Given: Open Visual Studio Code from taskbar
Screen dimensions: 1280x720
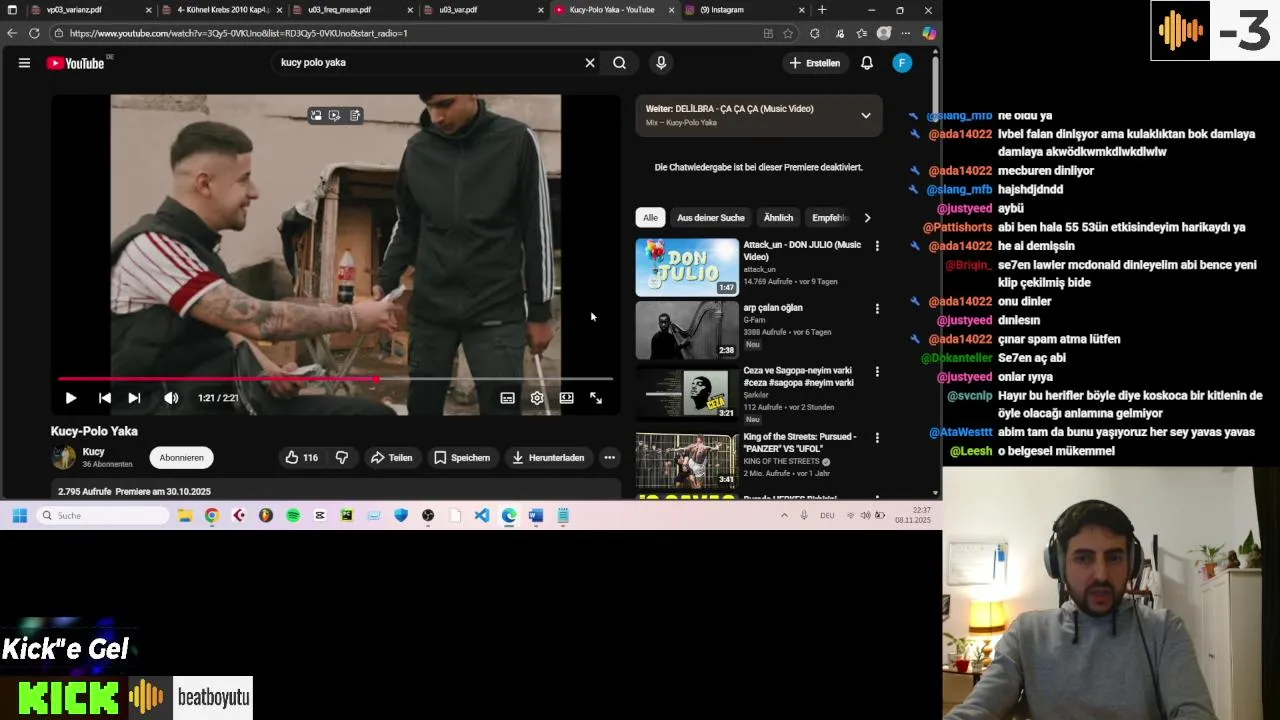Looking at the screenshot, I should tap(482, 515).
